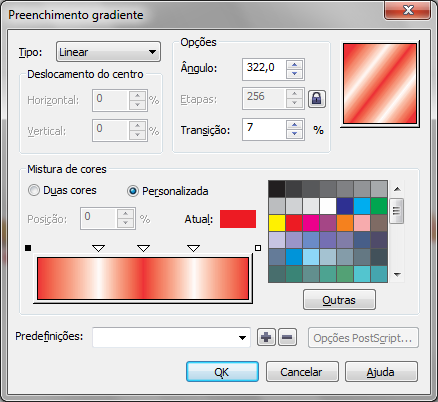
Task: Select the white end color marker
Action: coord(258,248)
